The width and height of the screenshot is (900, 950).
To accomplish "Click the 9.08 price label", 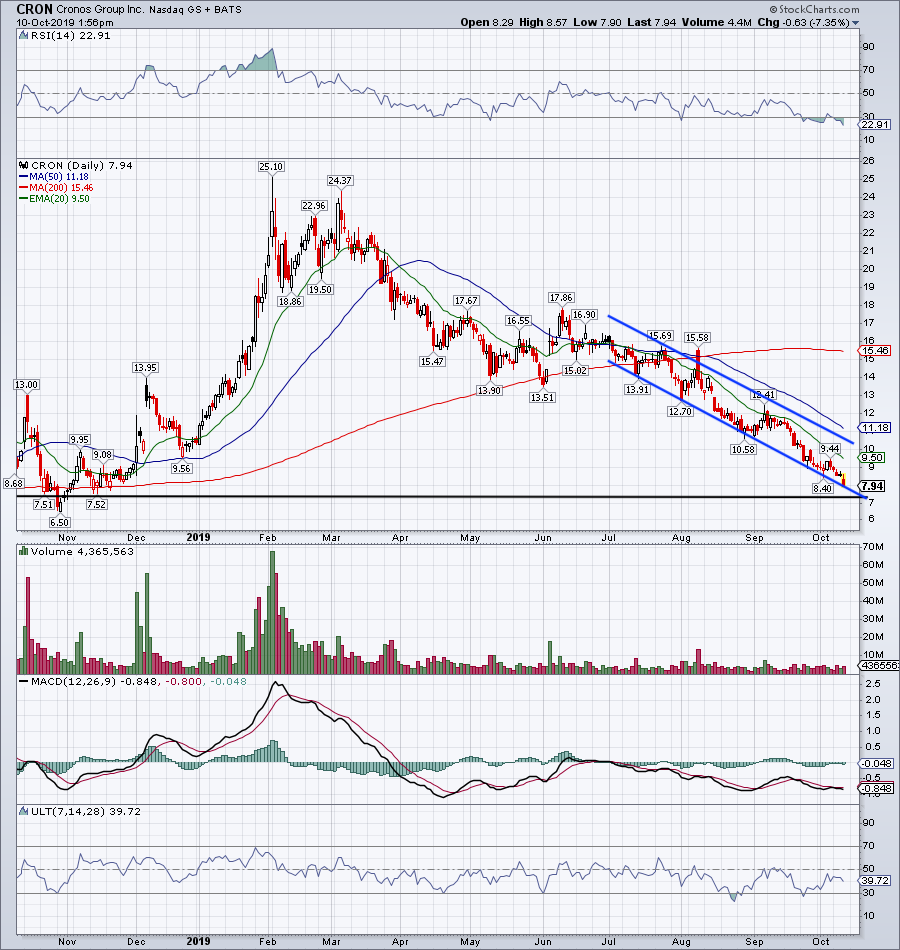I will pyautogui.click(x=102, y=454).
